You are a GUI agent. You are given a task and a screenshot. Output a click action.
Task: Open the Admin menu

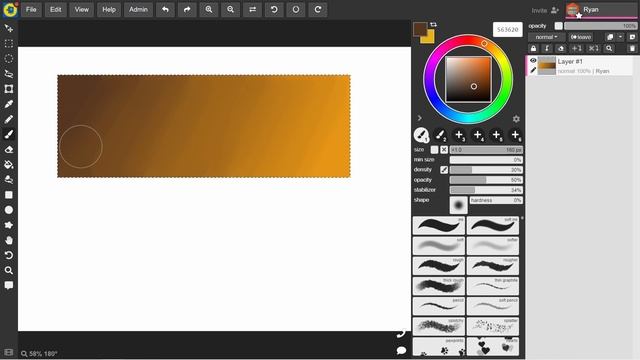(x=138, y=9)
